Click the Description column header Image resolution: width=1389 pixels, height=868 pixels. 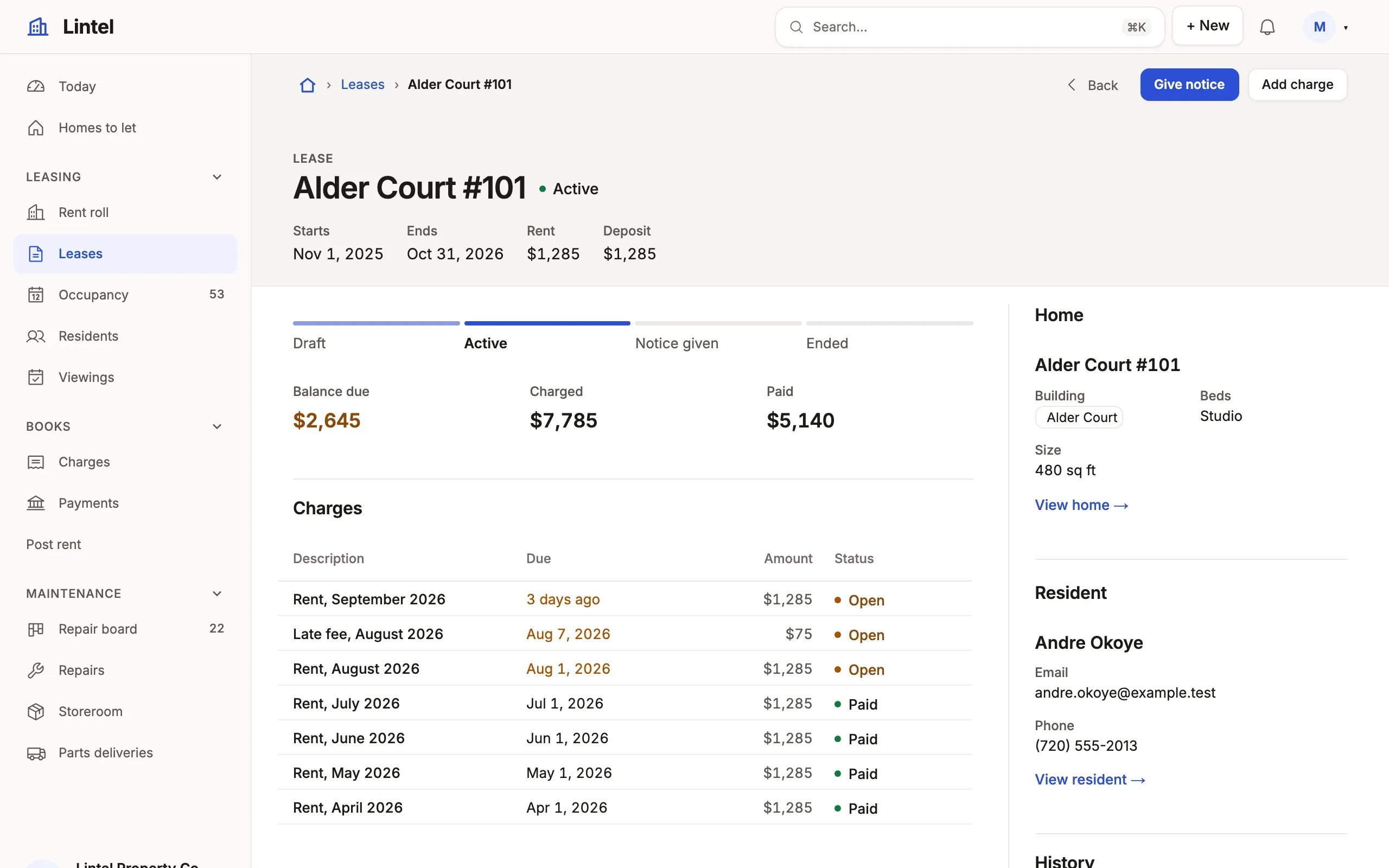pos(328,559)
